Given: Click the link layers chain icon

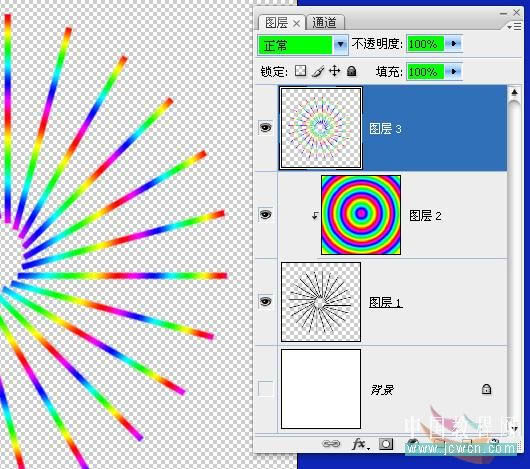Looking at the screenshot, I should click(x=331, y=443).
